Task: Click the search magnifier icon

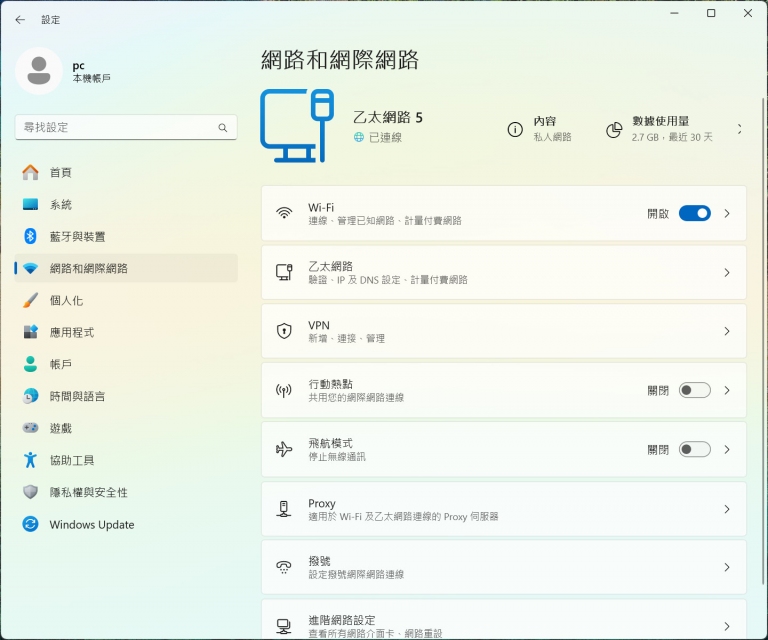Action: click(223, 128)
